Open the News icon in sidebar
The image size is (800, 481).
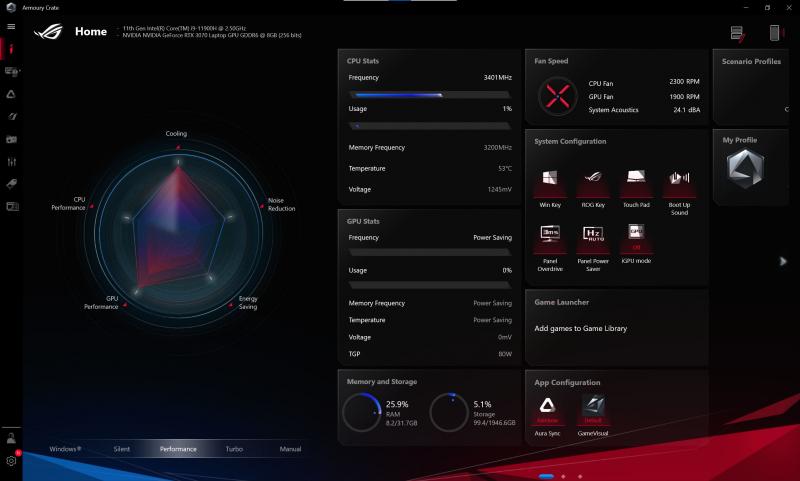tap(11, 207)
